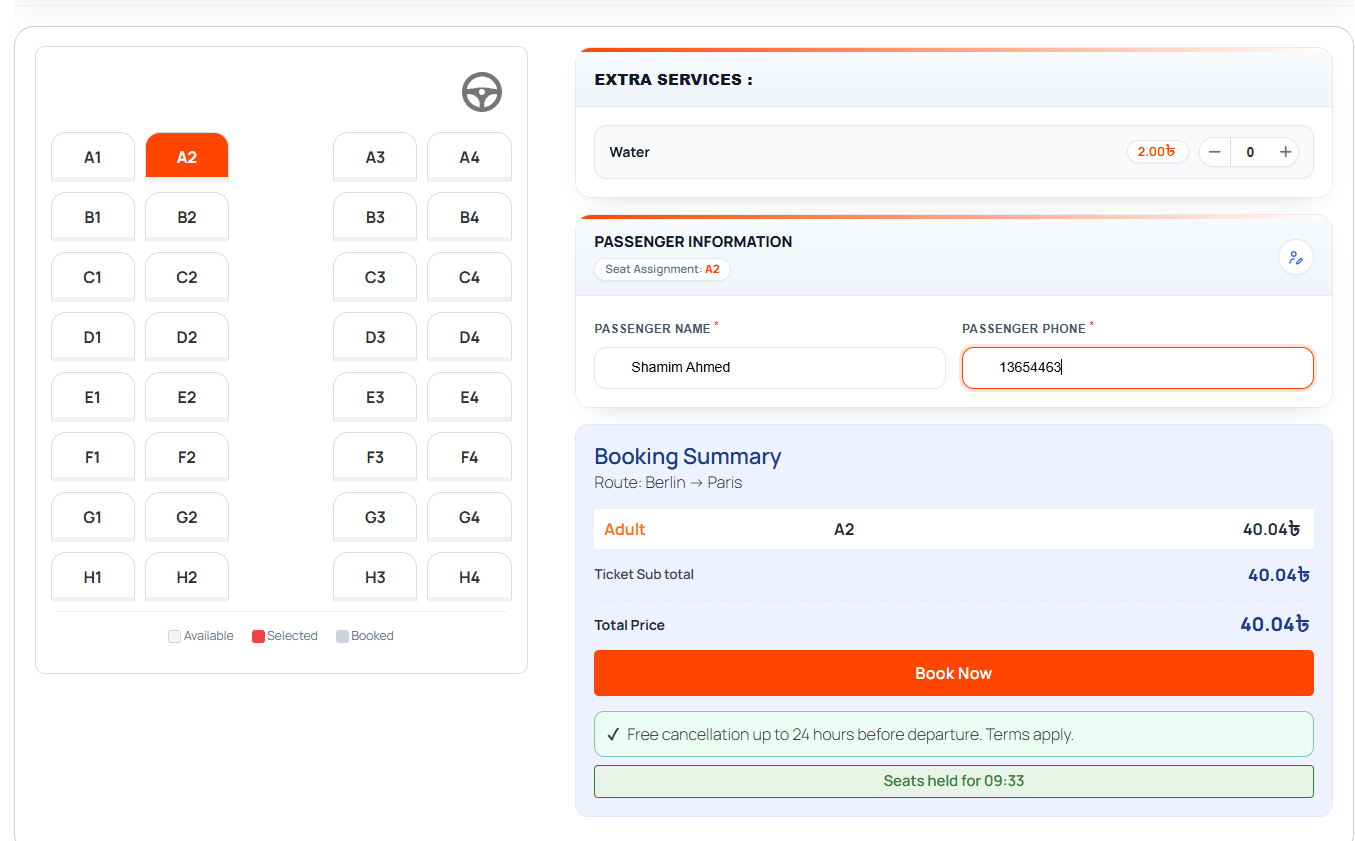Click the Selected legend color swatch
The image size is (1355, 841).
[x=258, y=636]
